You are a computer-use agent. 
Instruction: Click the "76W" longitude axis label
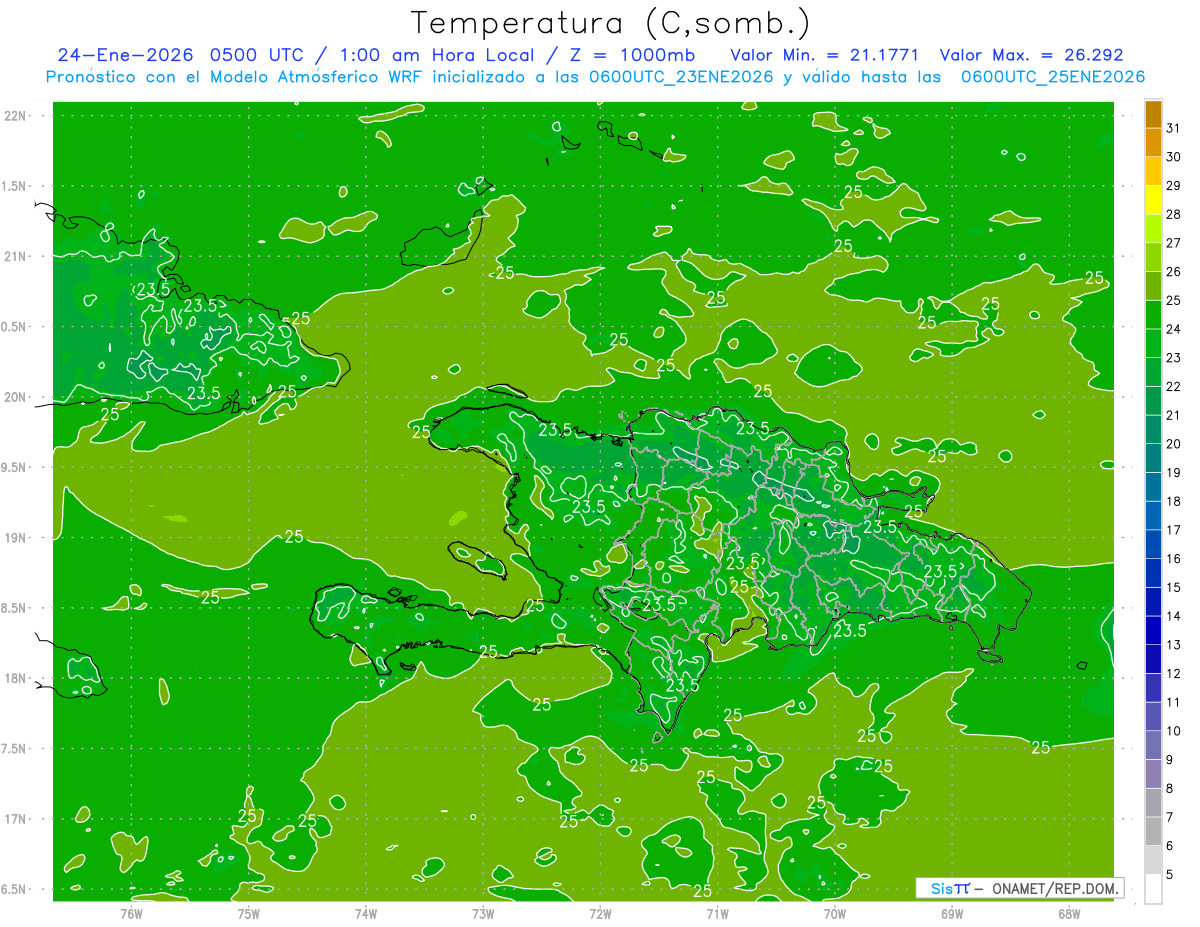(x=131, y=914)
